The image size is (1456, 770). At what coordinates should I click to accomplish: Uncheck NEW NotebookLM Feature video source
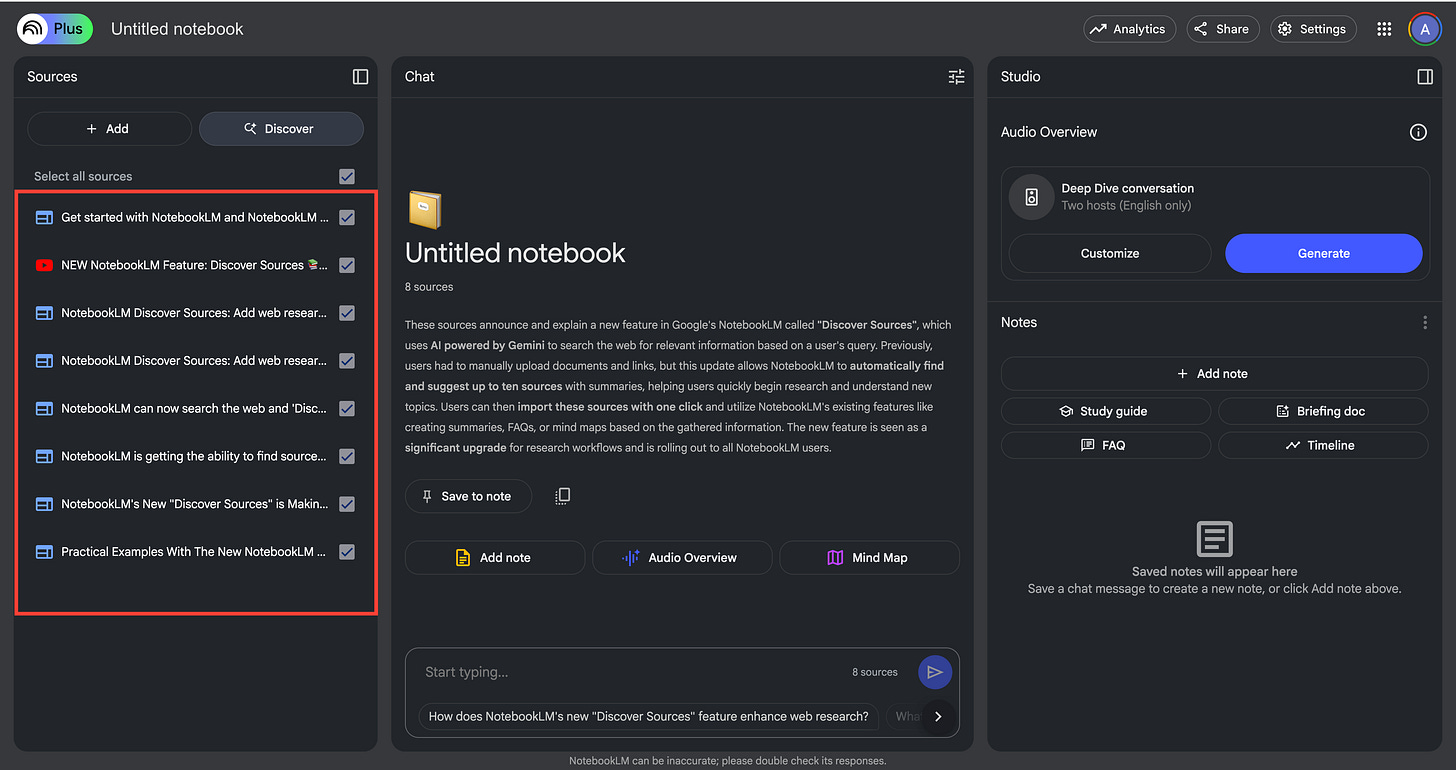347,265
